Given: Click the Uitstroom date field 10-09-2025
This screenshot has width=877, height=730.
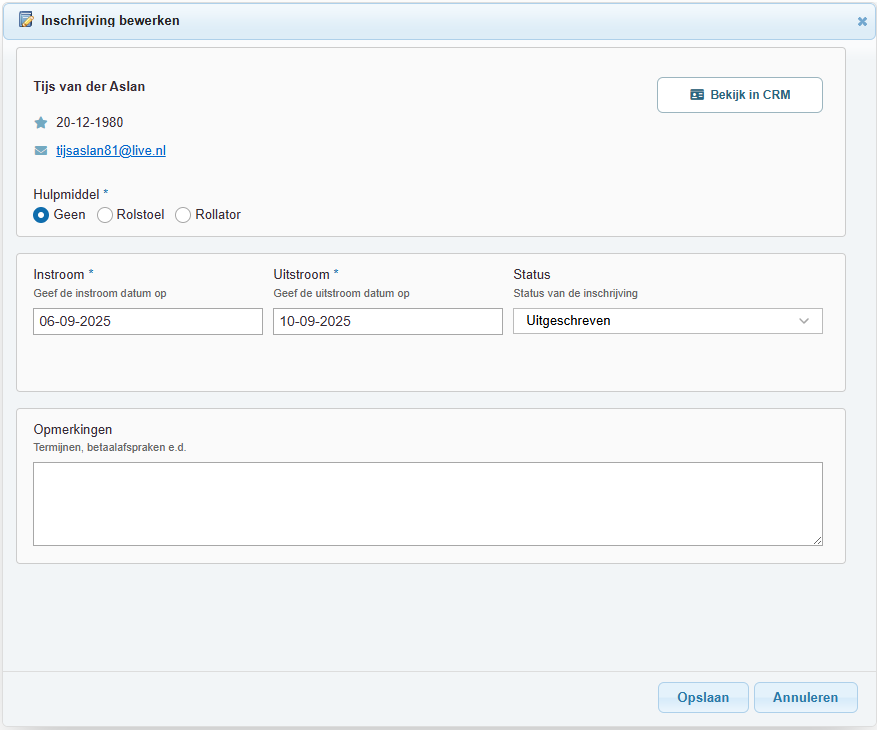Looking at the screenshot, I should coord(388,322).
